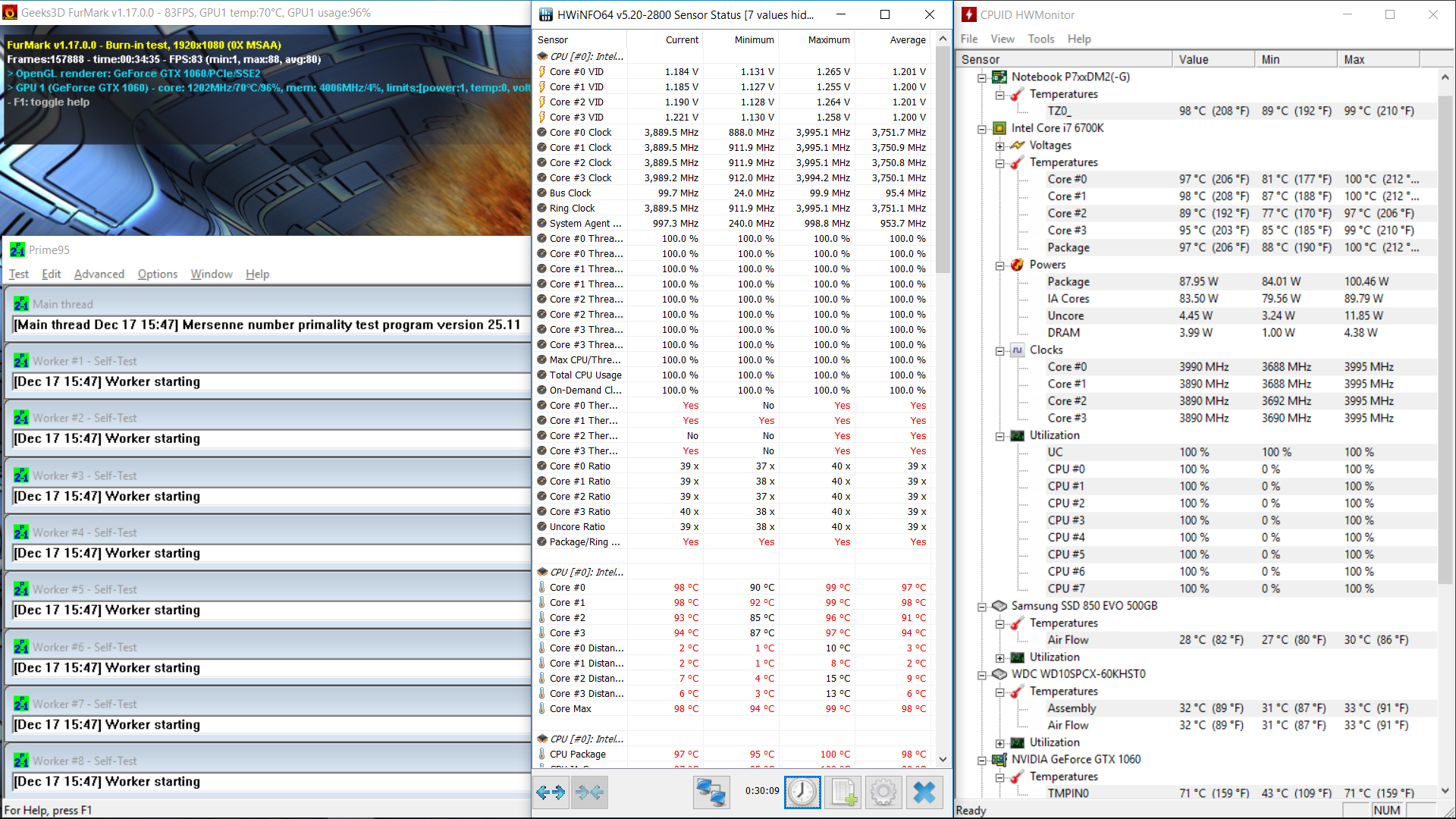The image size is (1456, 819).
Task: Collapse the CPU Utilization node in HWMonitor
Action: [x=999, y=436]
